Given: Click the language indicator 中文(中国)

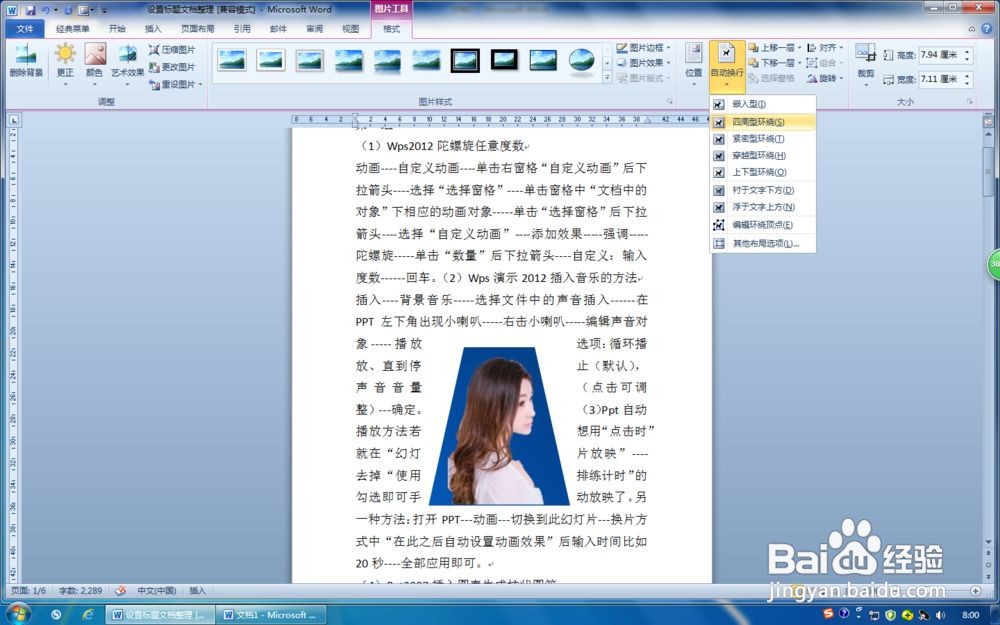Looking at the screenshot, I should (x=157, y=591).
